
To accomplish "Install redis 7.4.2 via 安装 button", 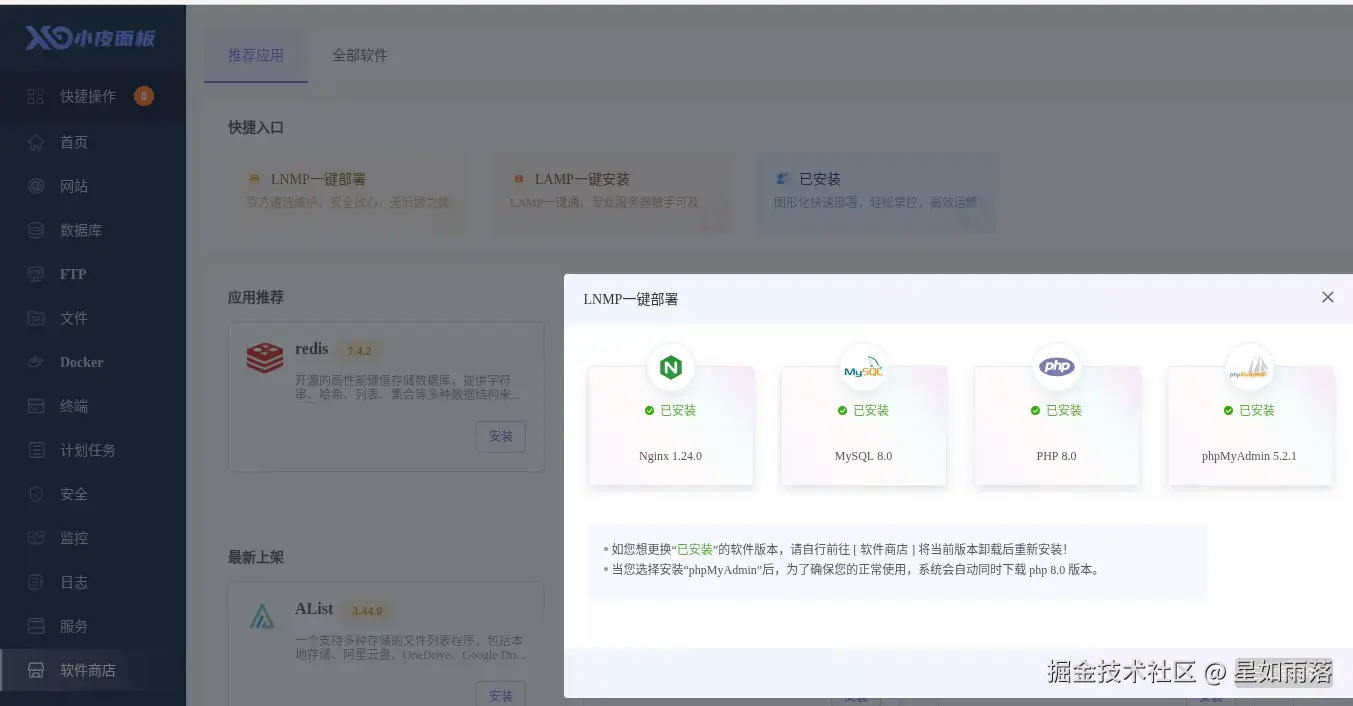I will point(500,437).
